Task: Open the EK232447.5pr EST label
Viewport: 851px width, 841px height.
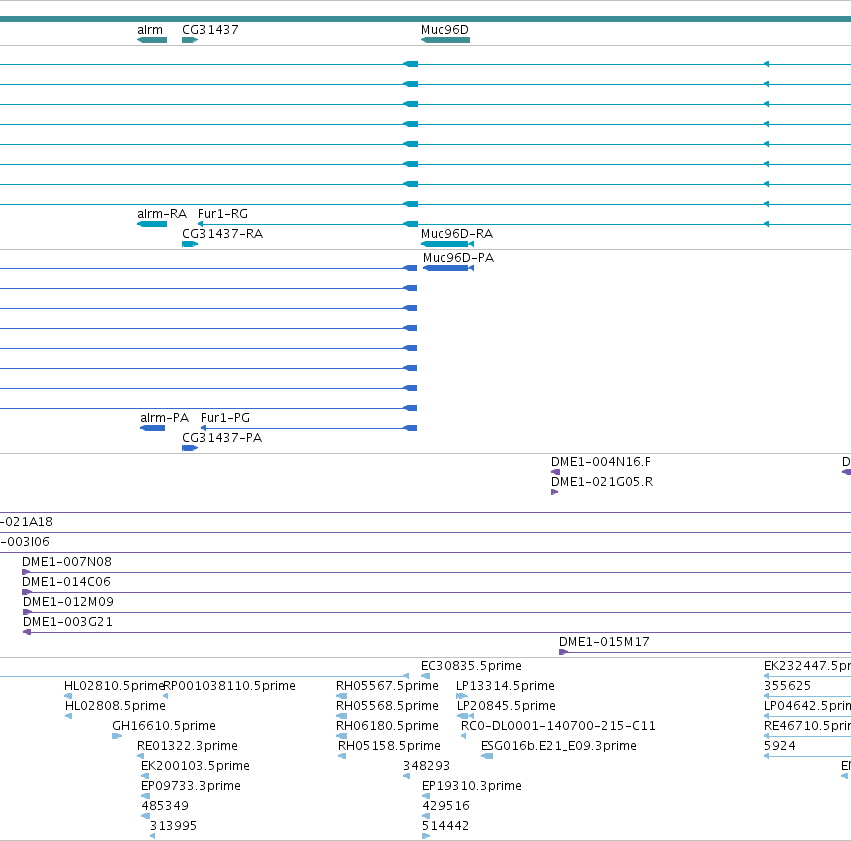Action: point(807,666)
